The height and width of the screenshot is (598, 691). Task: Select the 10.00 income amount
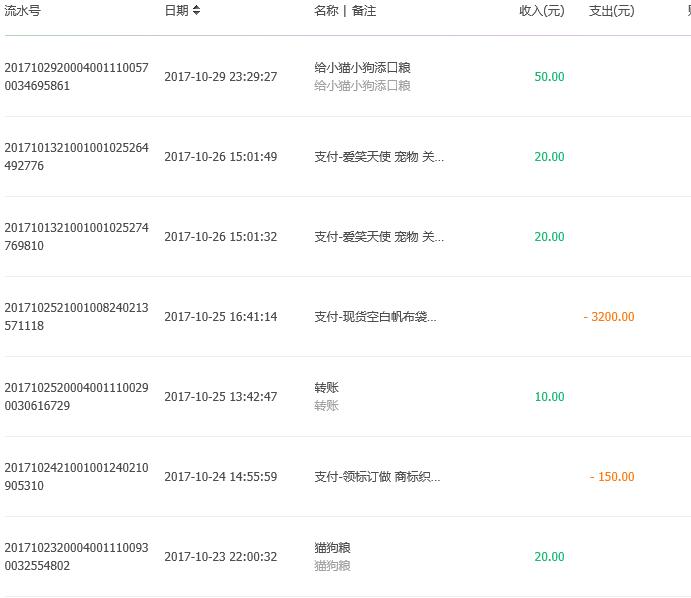[549, 397]
